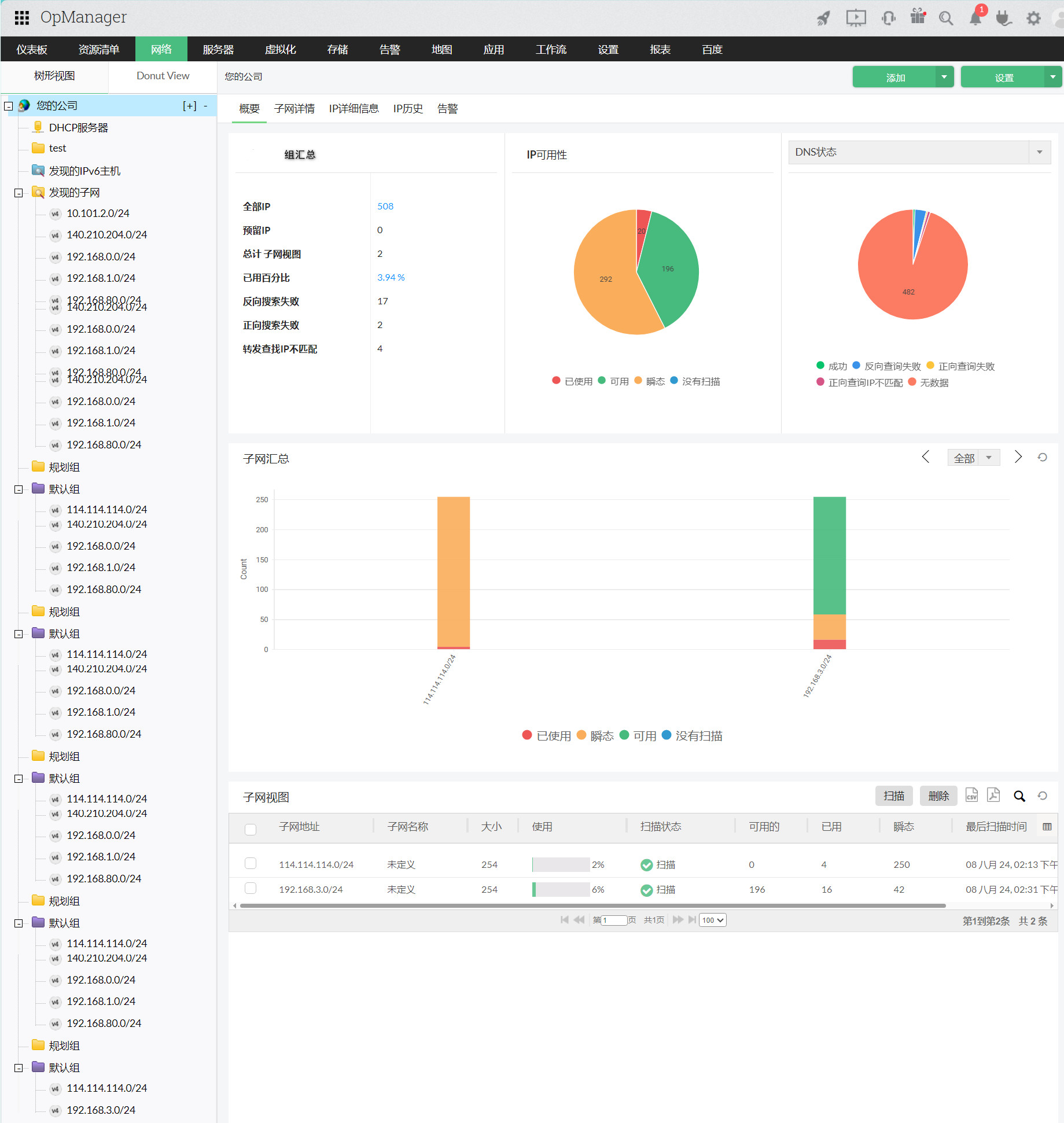1064x1123 pixels.
Task: Click the orange 292 pie slice
Action: pos(606,279)
